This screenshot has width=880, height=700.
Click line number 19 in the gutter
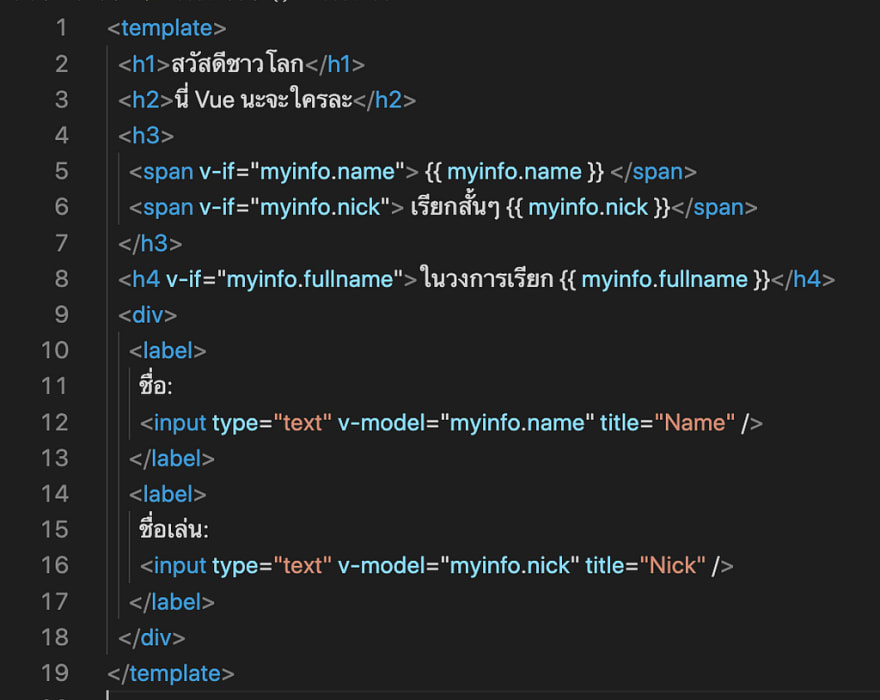pyautogui.click(x=54, y=674)
